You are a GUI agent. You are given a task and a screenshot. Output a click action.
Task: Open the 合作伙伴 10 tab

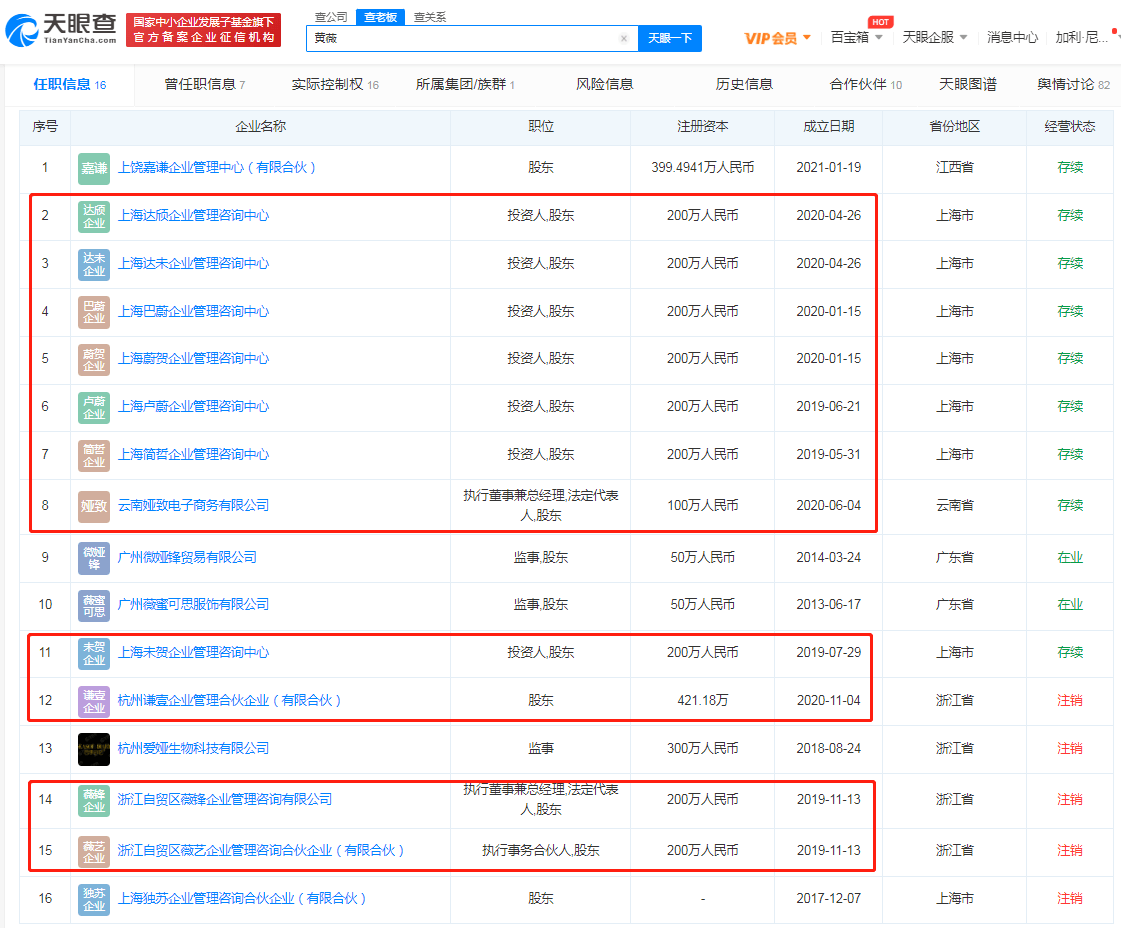(866, 85)
